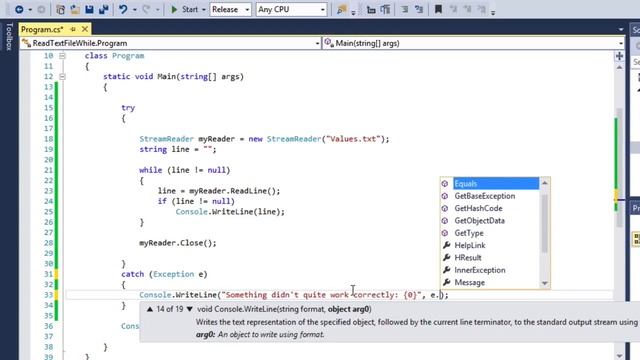The width and height of the screenshot is (640, 360).
Task: Open the Start button dropdown arrow
Action: click(203, 9)
